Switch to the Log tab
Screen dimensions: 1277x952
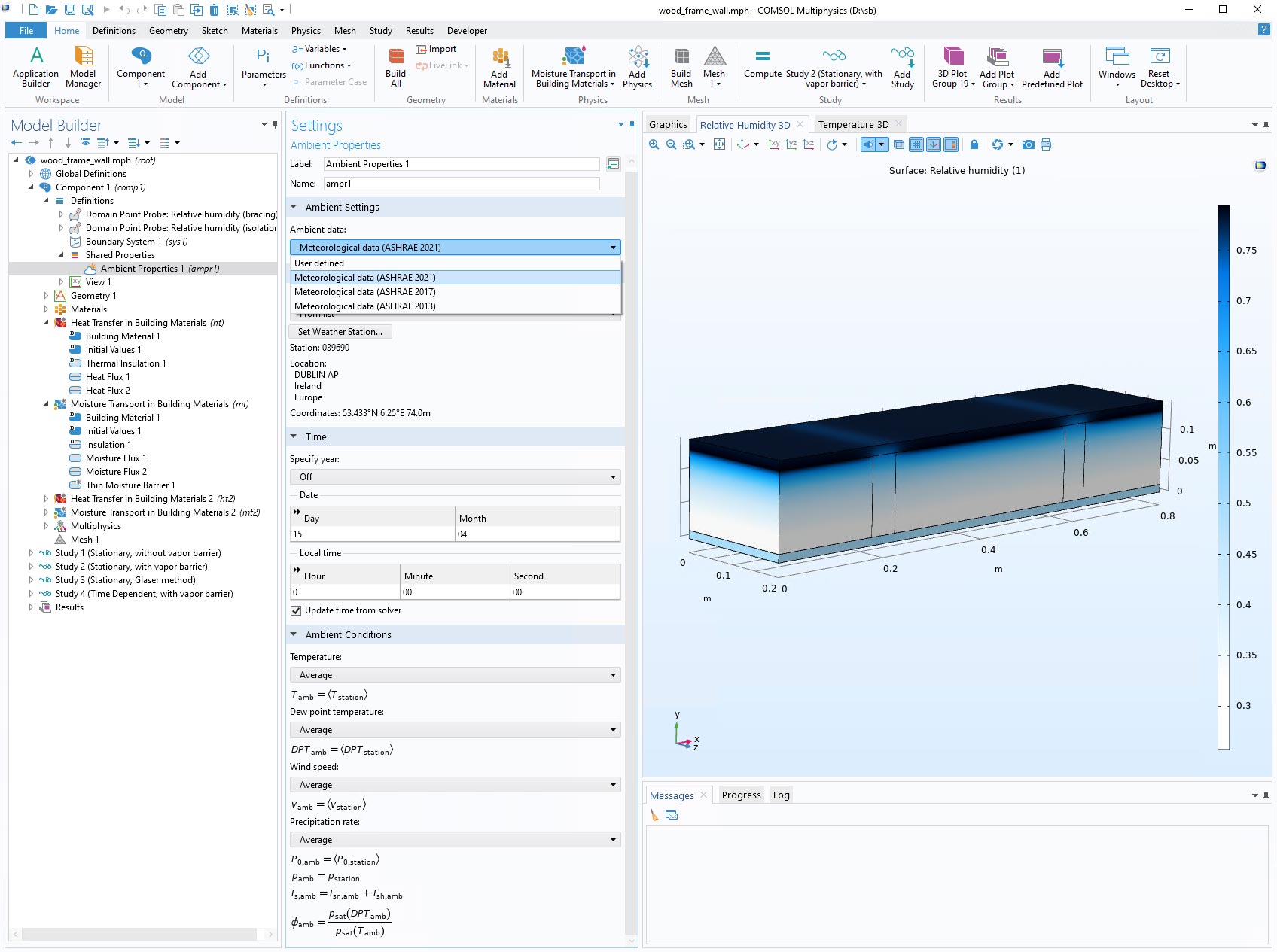[781, 795]
